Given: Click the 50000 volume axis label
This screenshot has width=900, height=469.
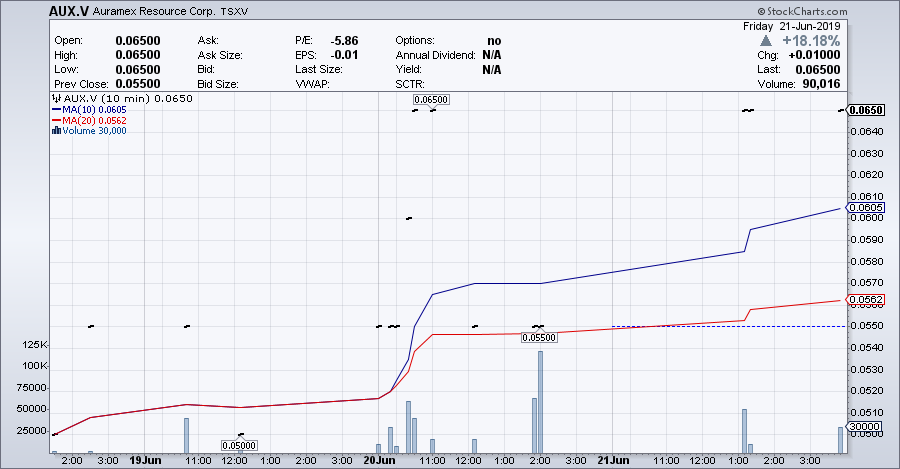Looking at the screenshot, I should click(32, 409).
